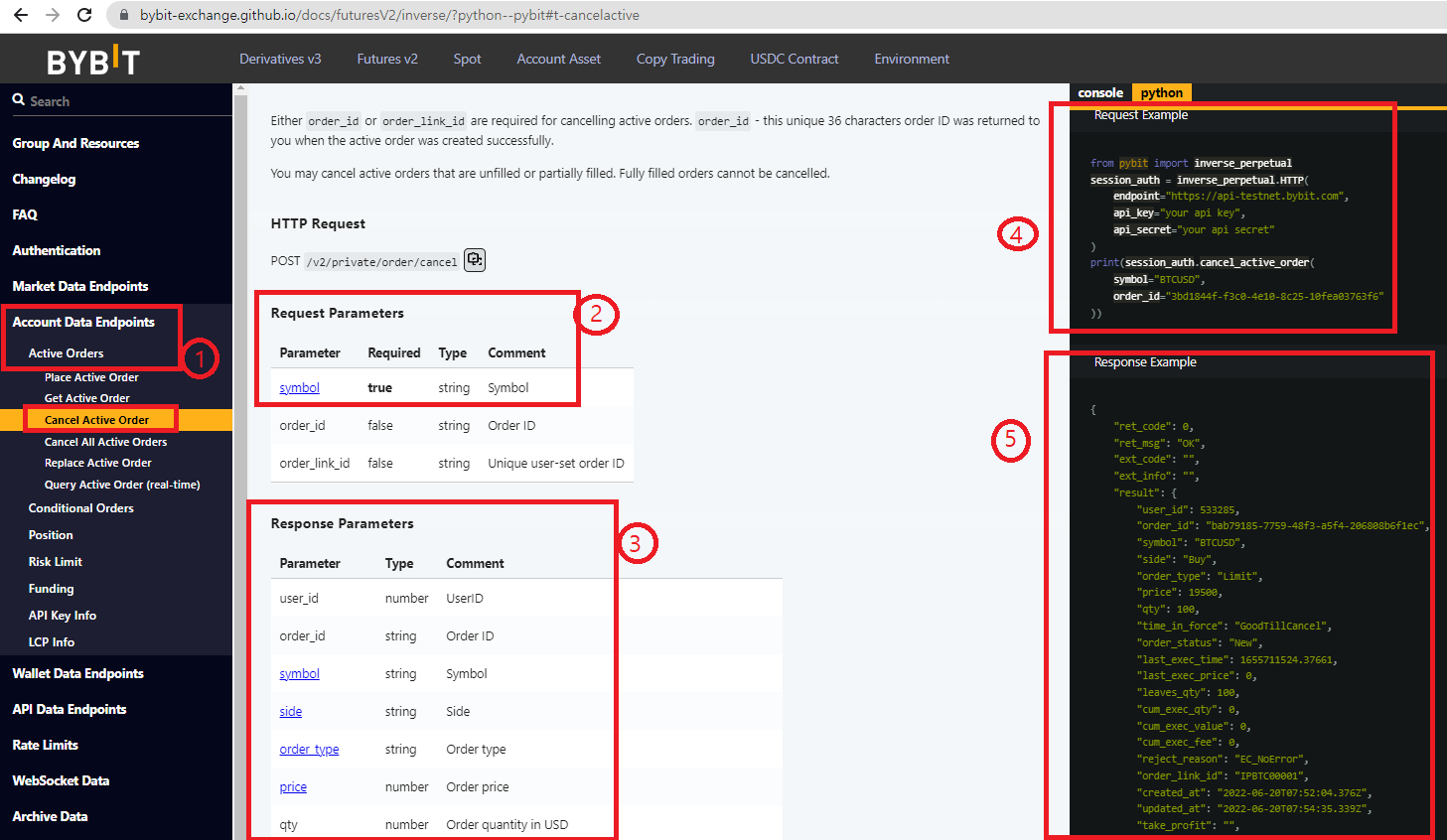1447x840 pixels.
Task: Open Account Asset docs
Action: [x=558, y=59]
